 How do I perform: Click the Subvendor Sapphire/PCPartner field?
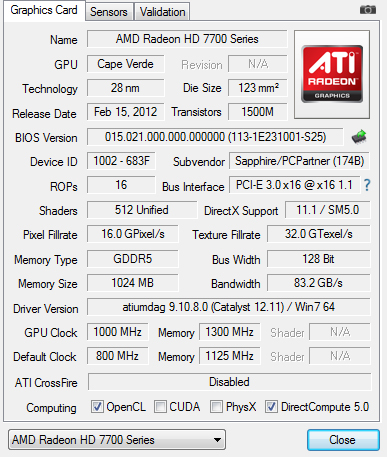tap(299, 161)
